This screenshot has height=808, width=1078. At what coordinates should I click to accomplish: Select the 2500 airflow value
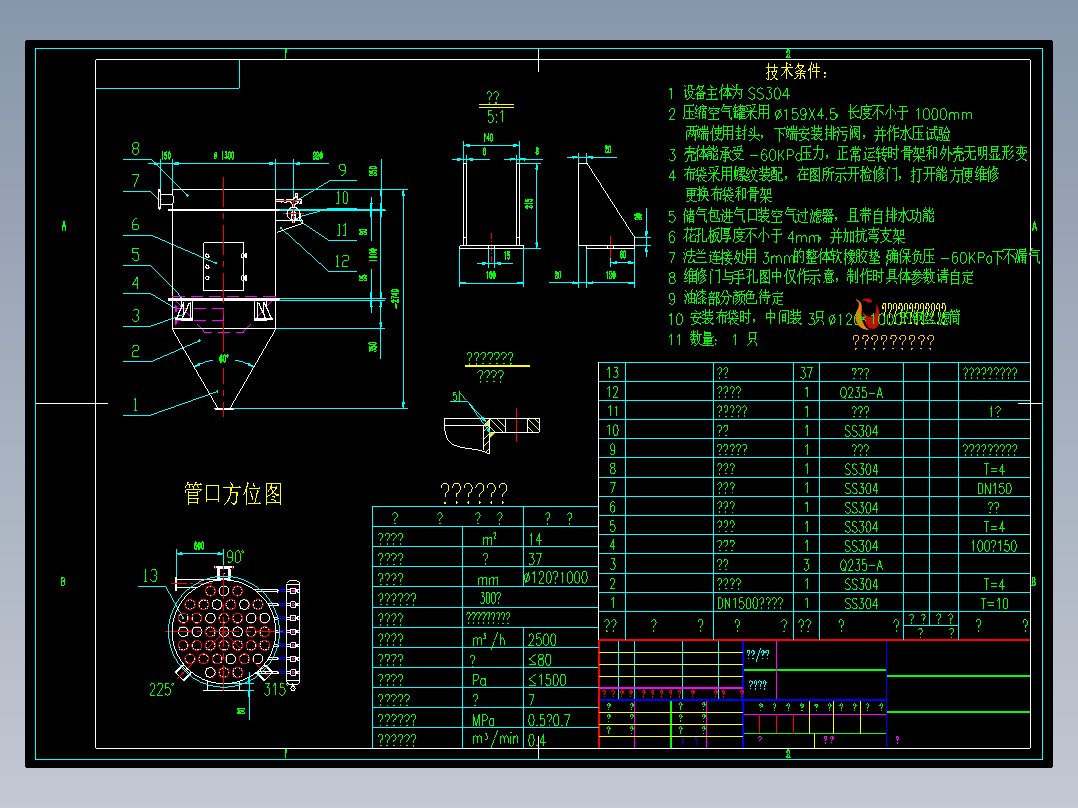(x=542, y=640)
